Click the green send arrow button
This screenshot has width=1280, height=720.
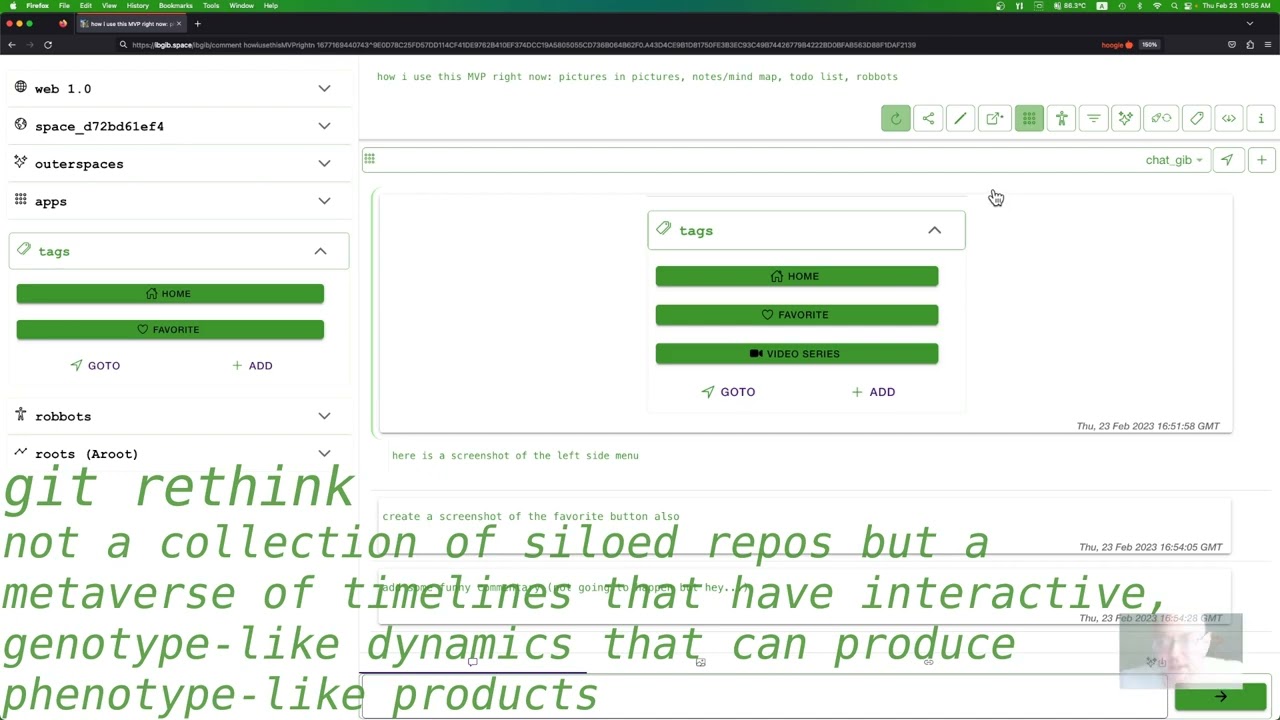(1220, 697)
